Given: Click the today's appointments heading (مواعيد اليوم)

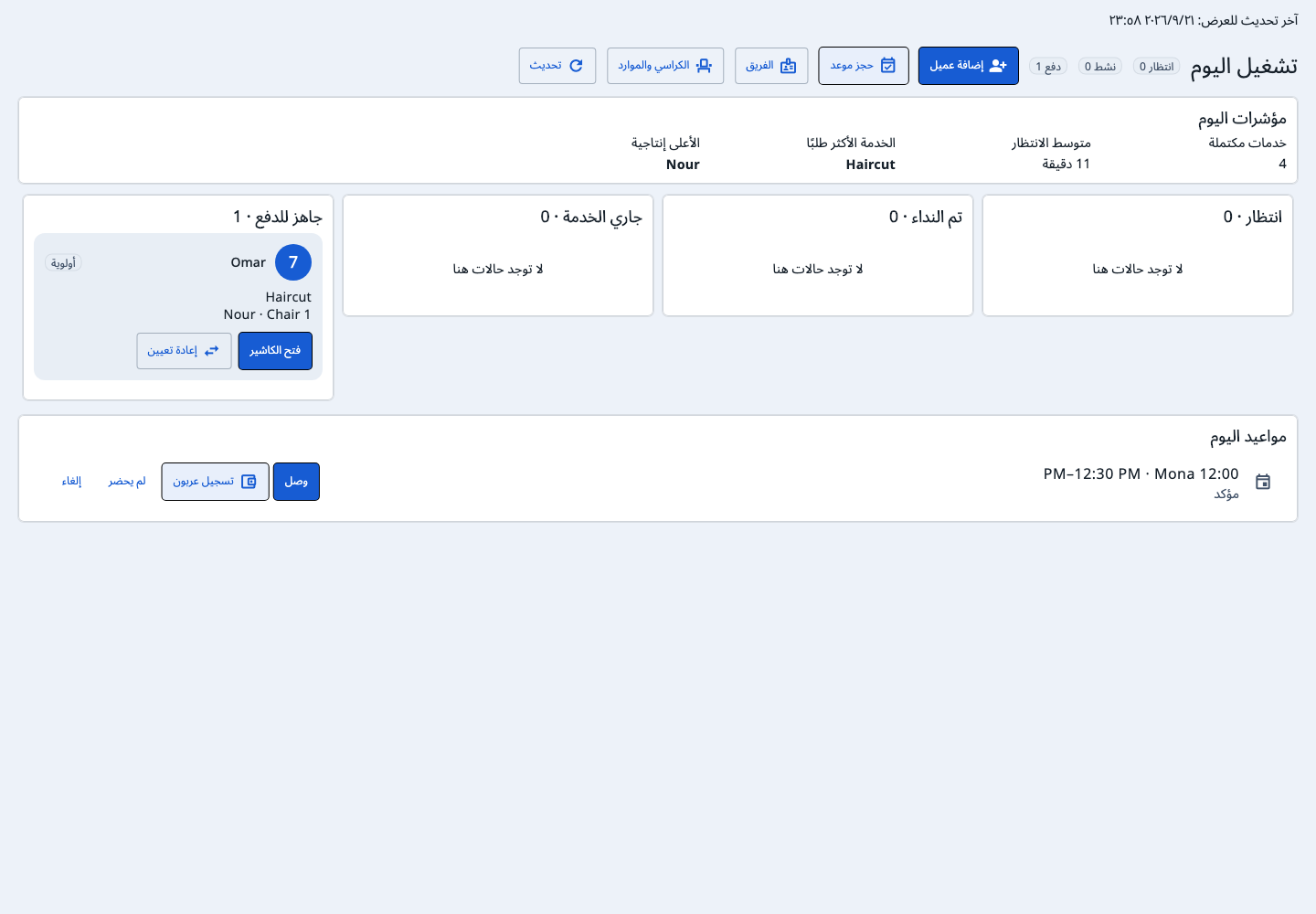Looking at the screenshot, I should 1248,437.
